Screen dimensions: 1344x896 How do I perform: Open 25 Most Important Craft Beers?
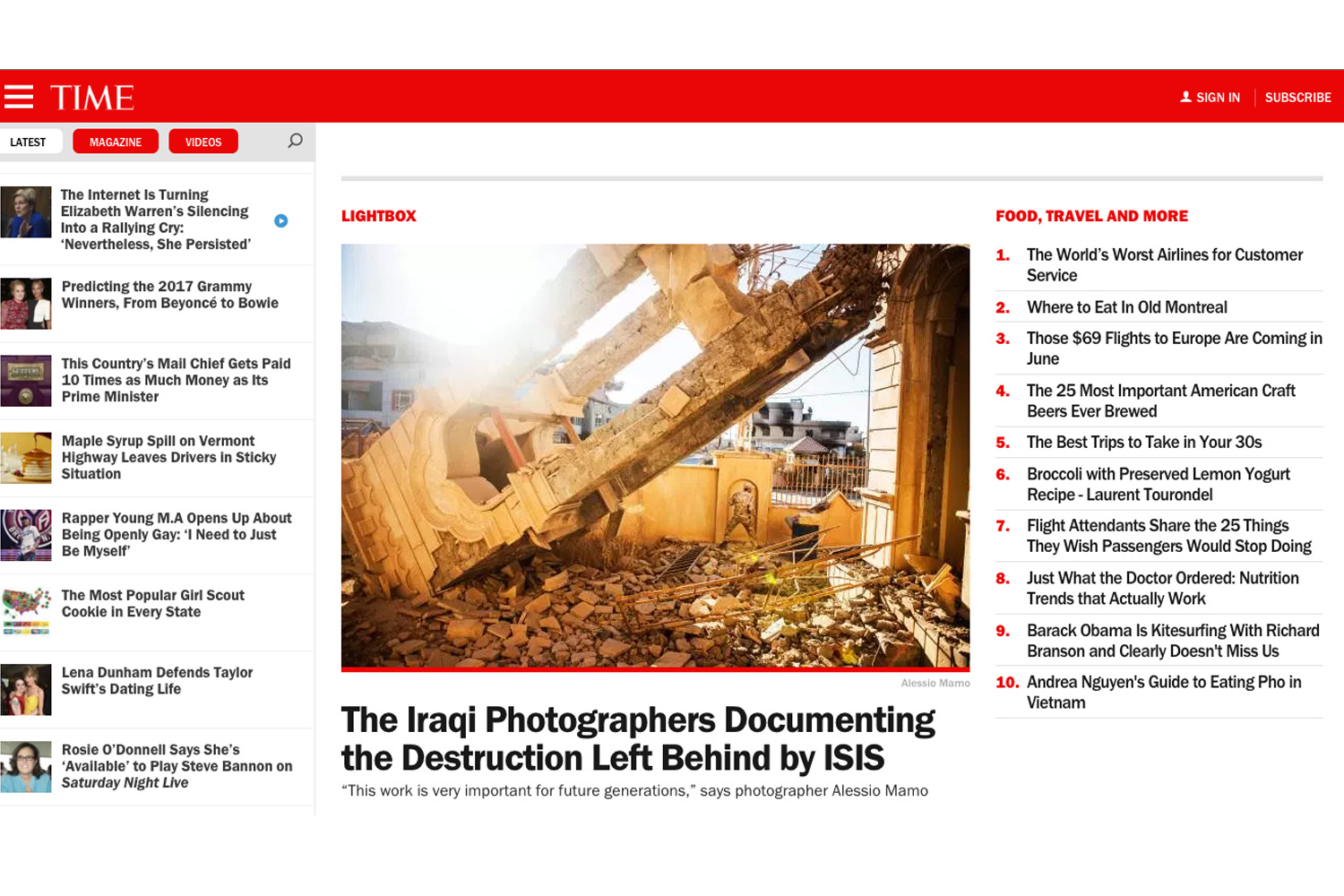[x=1161, y=401]
